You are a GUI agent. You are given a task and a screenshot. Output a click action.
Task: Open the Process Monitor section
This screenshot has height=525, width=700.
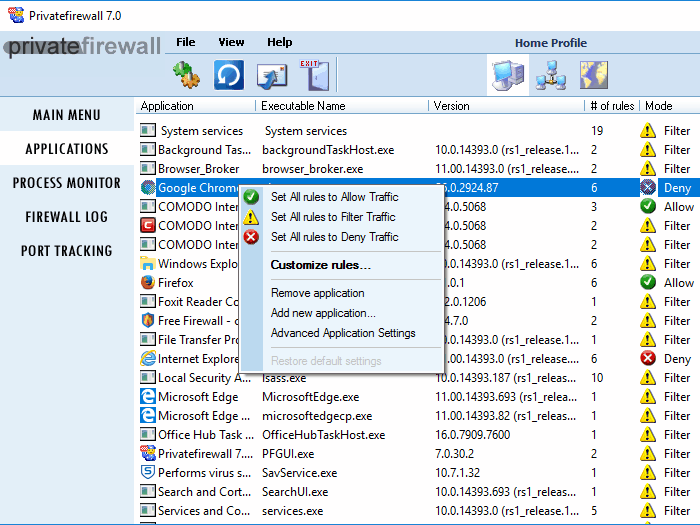pyautogui.click(x=67, y=183)
